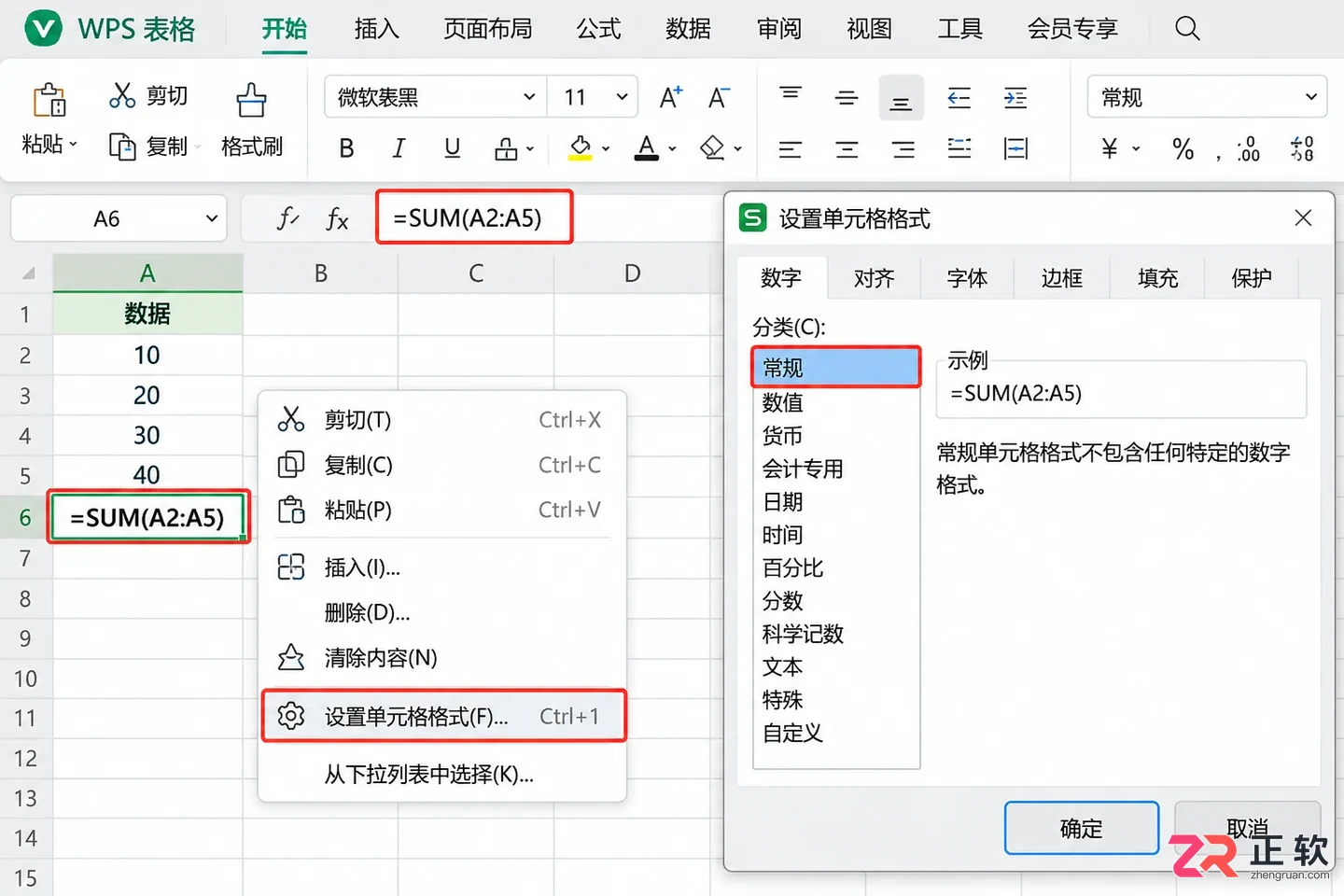Choose 设置单元格格式(F)... in context menu
The width and height of the screenshot is (1344, 896).
(x=443, y=716)
